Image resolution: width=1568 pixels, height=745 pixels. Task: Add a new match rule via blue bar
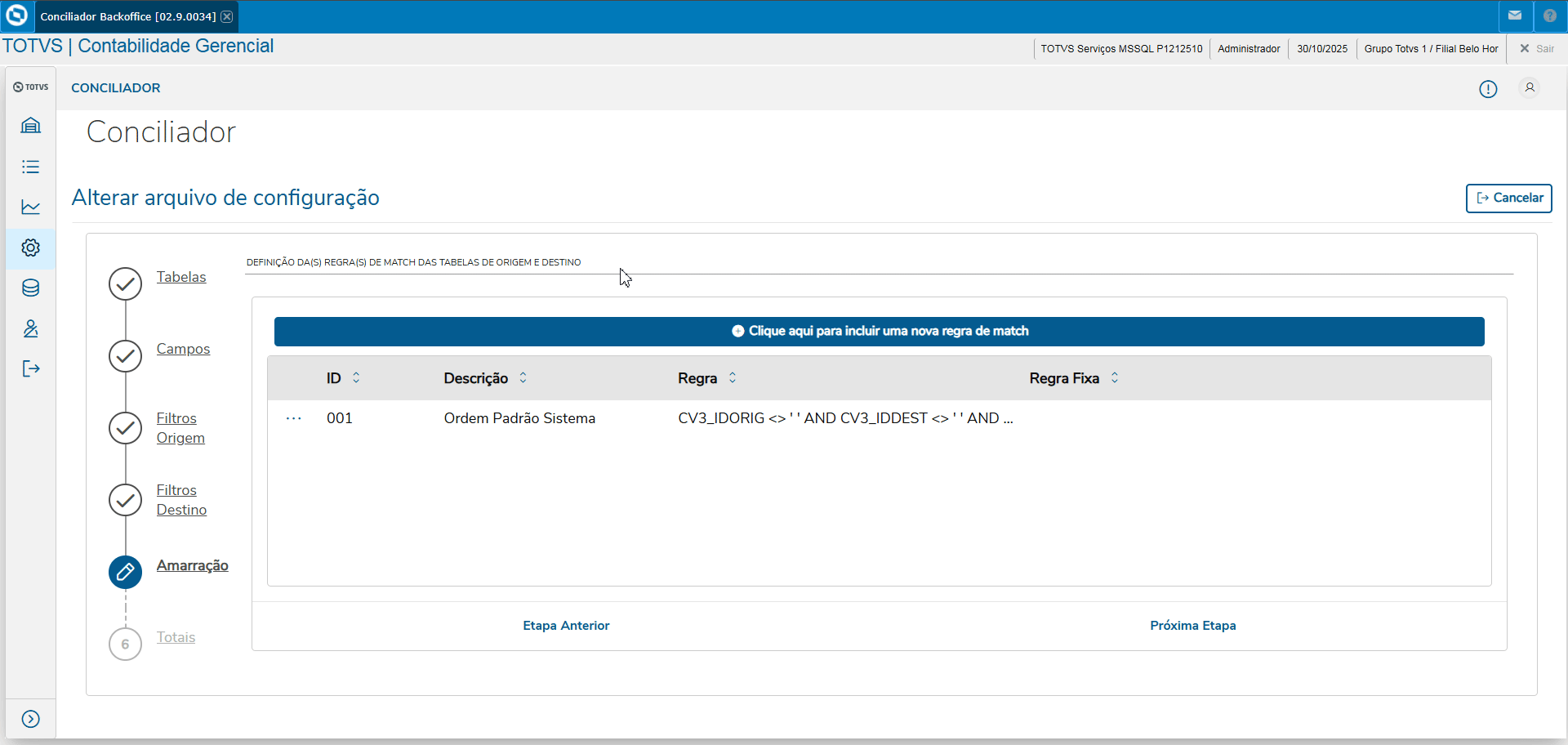[x=880, y=332]
